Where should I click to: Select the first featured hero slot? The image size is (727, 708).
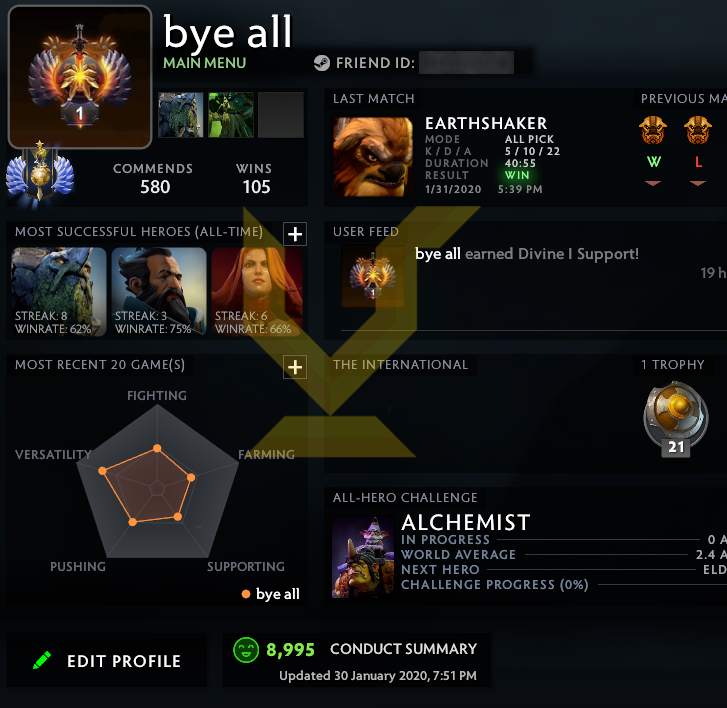pyautogui.click(x=180, y=115)
